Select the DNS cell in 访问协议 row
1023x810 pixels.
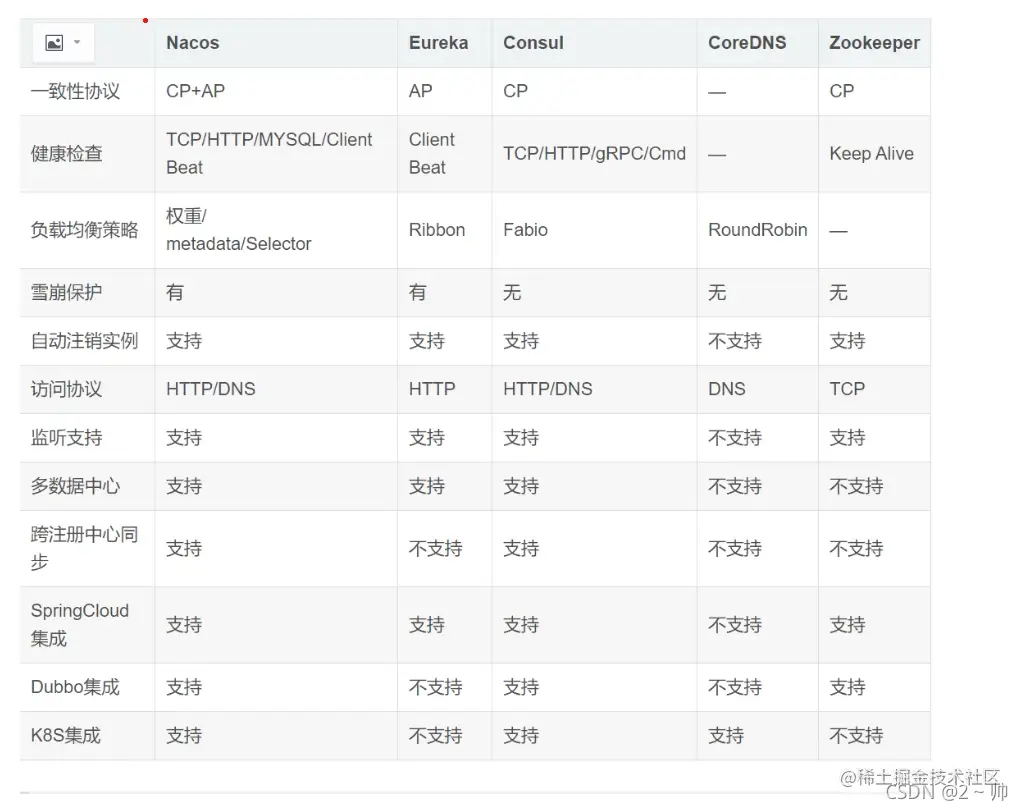coord(726,389)
